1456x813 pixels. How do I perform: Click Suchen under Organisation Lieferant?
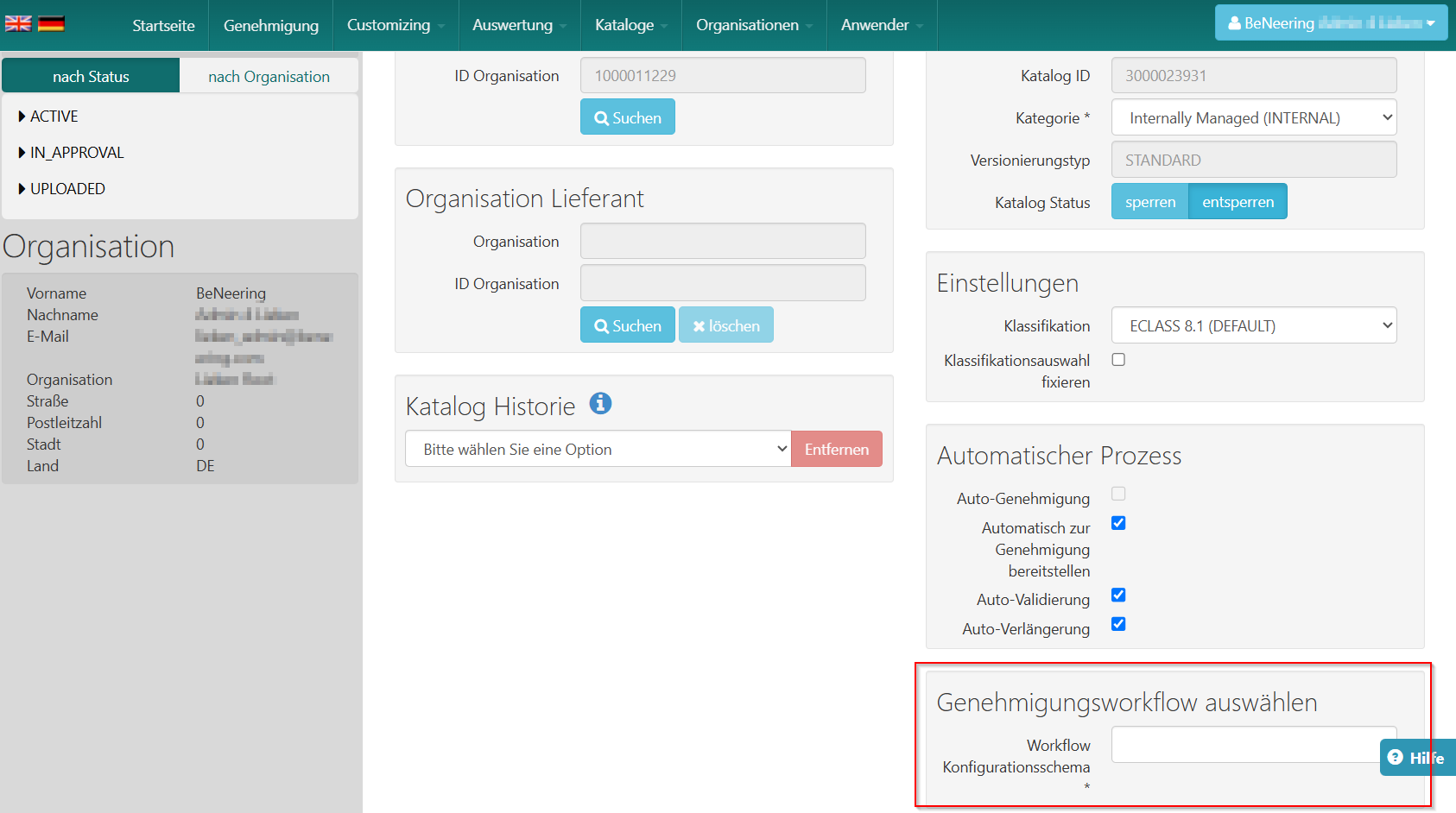(x=627, y=325)
